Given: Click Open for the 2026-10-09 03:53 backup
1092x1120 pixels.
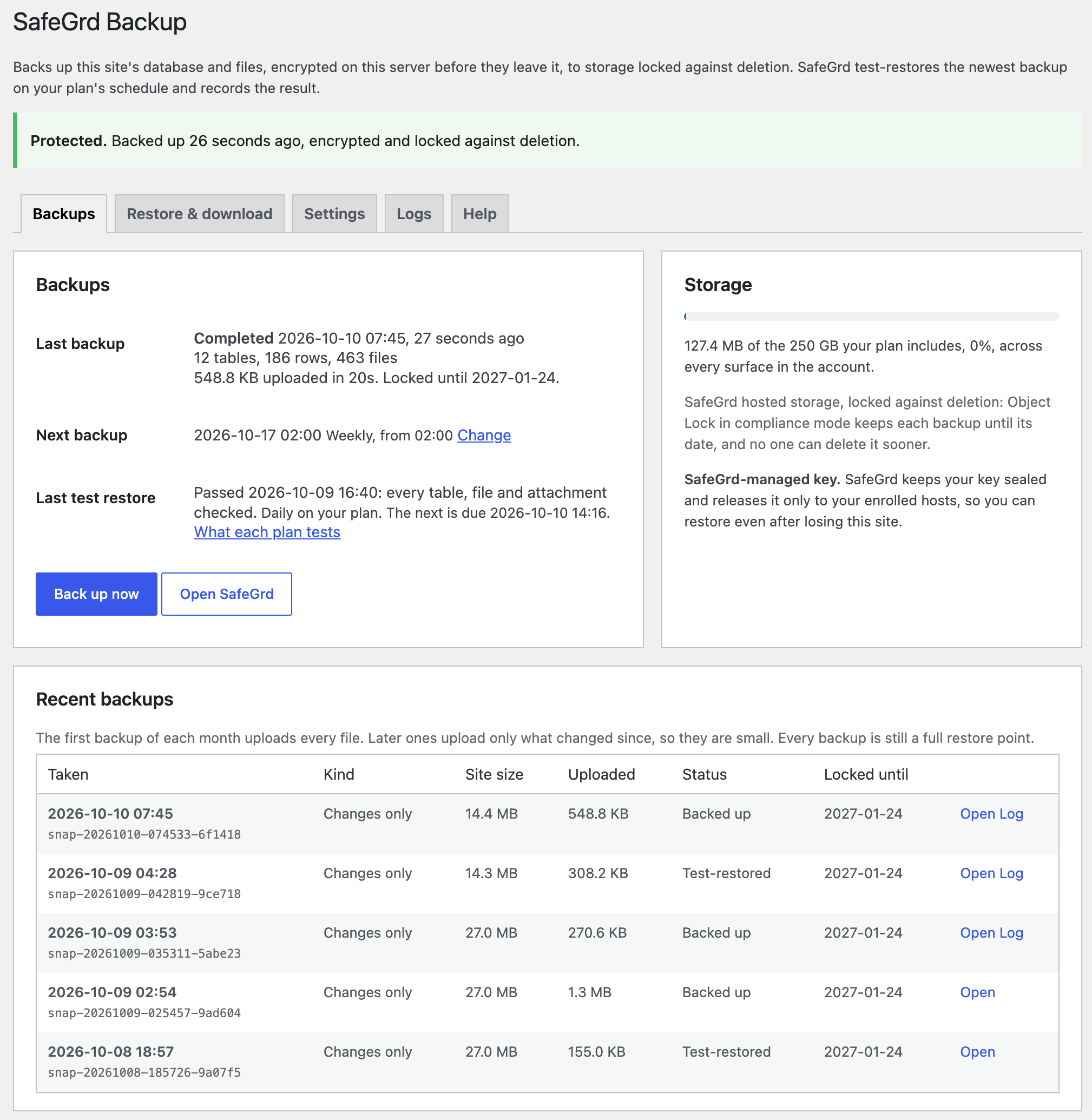Looking at the screenshot, I should point(977,932).
